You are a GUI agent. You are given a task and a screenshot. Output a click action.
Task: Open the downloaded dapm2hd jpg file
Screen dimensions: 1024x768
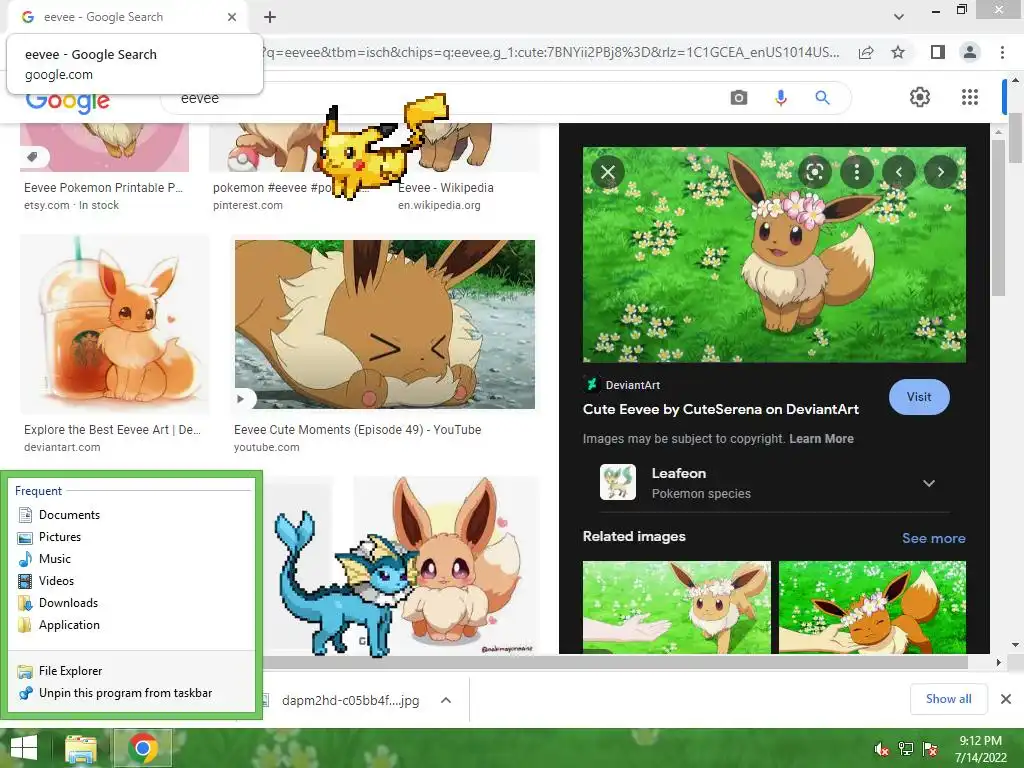[x=349, y=700]
